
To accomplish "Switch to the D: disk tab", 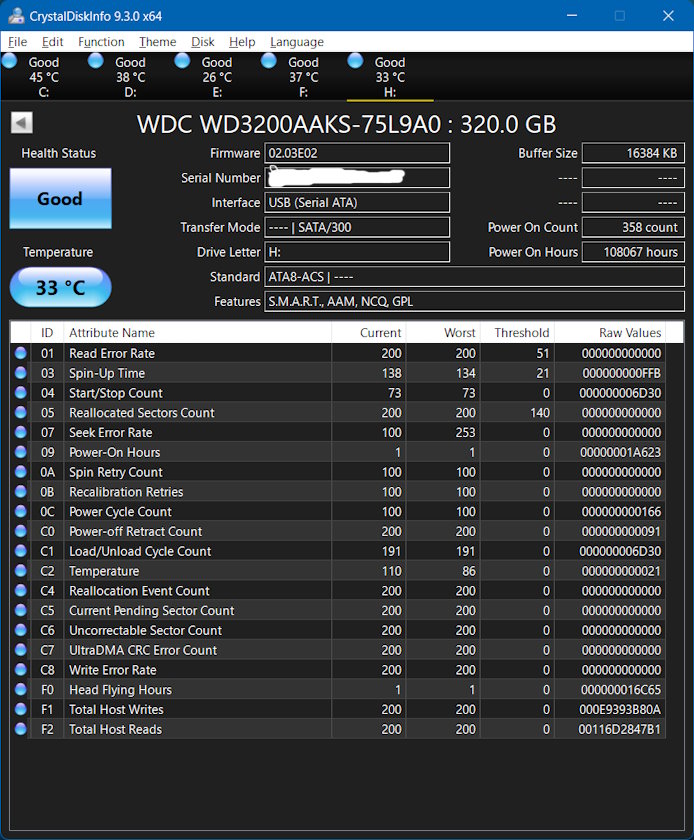I will pyautogui.click(x=130, y=77).
